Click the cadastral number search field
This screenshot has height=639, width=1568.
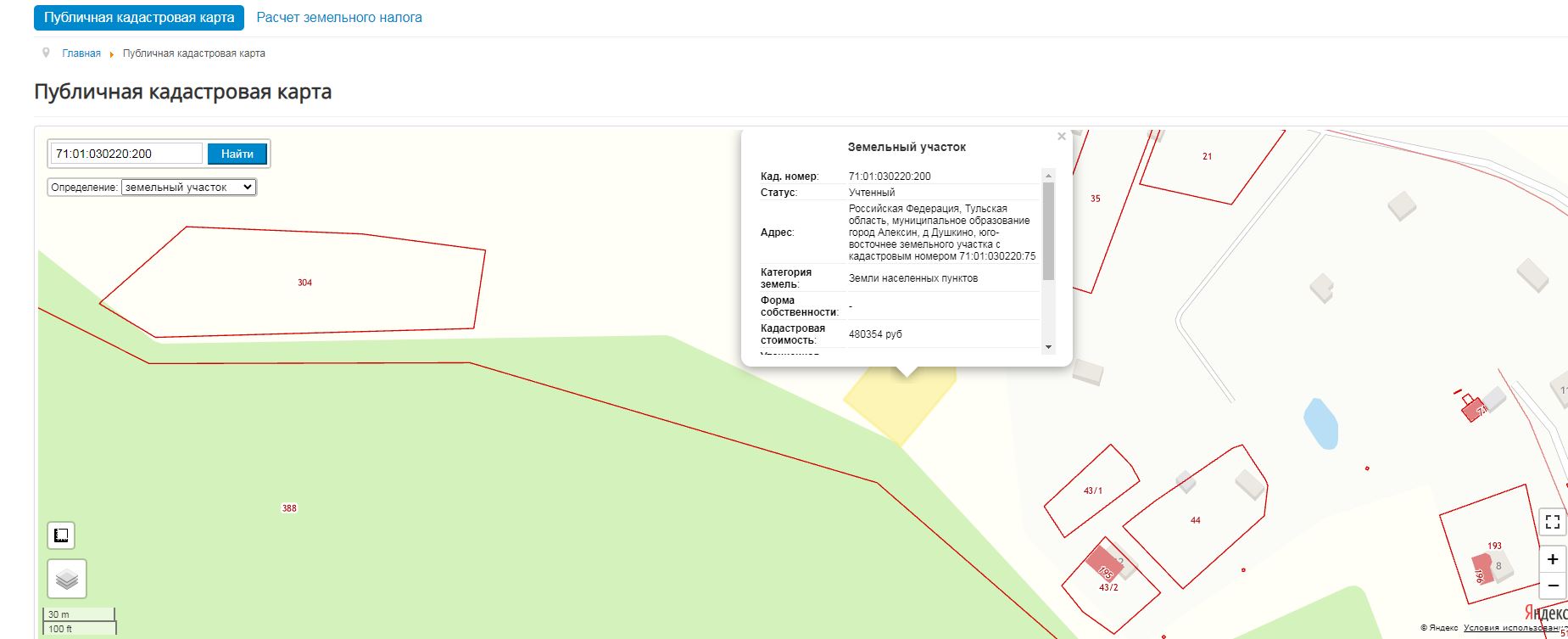click(x=126, y=154)
